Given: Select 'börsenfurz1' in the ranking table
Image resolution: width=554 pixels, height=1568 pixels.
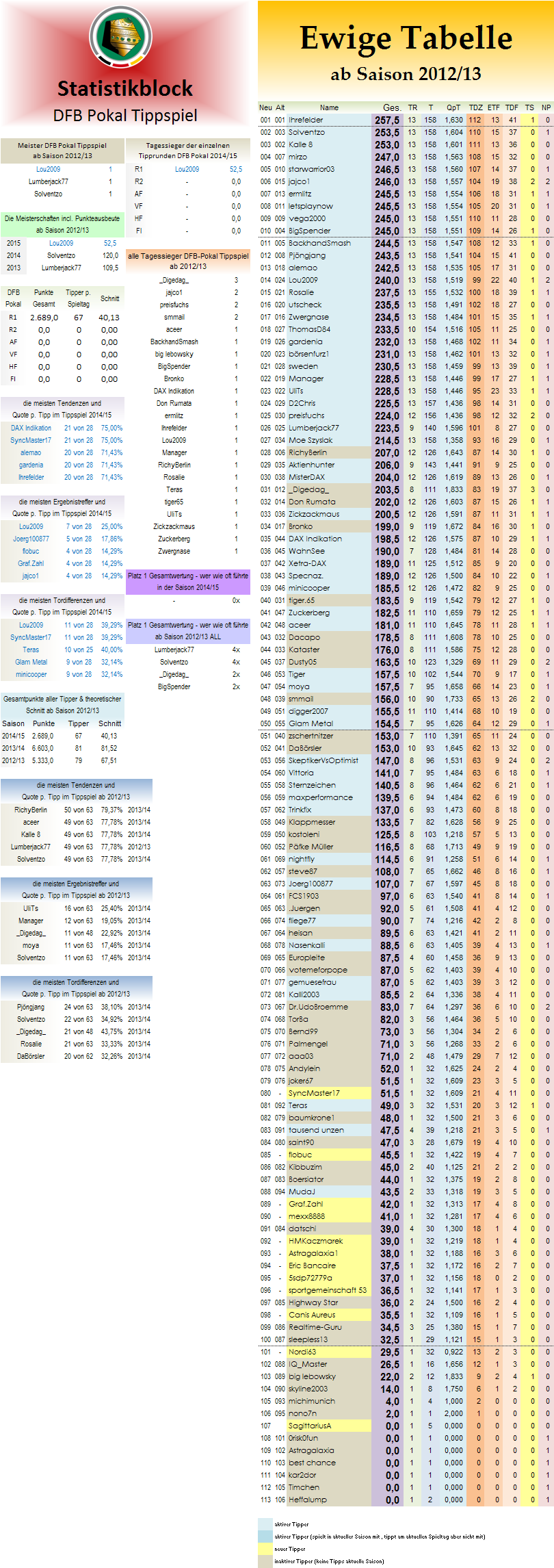Looking at the screenshot, I should tap(308, 354).
